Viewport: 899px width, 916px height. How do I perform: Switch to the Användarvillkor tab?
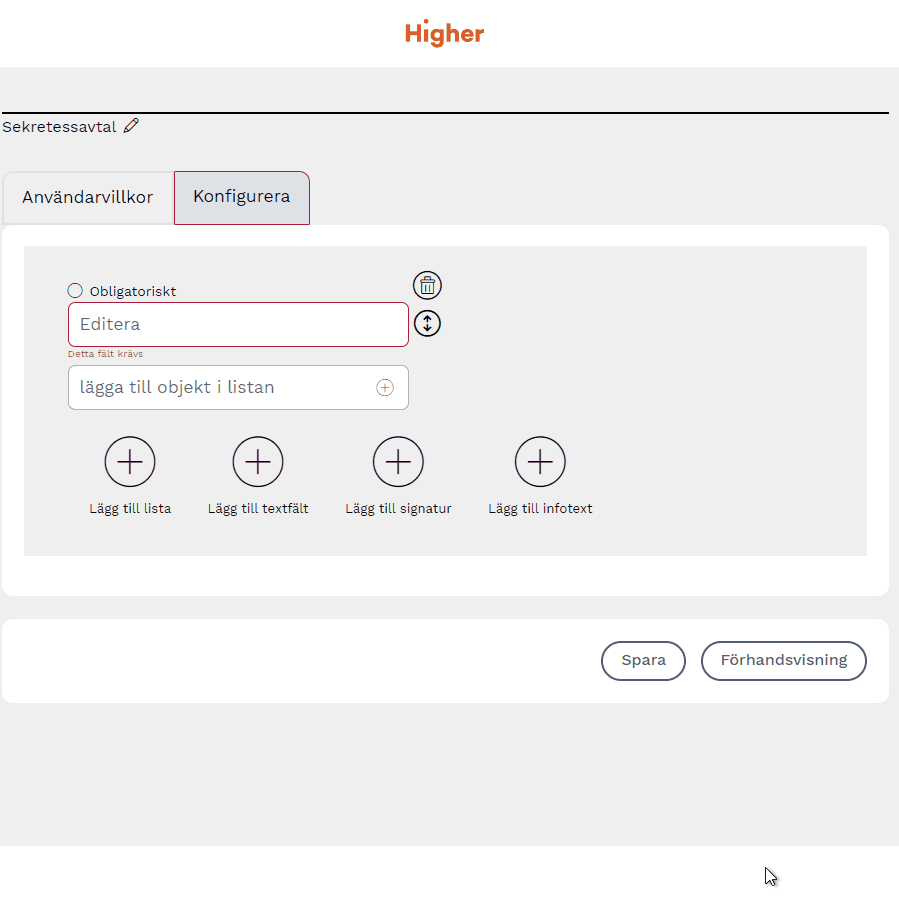tap(88, 197)
